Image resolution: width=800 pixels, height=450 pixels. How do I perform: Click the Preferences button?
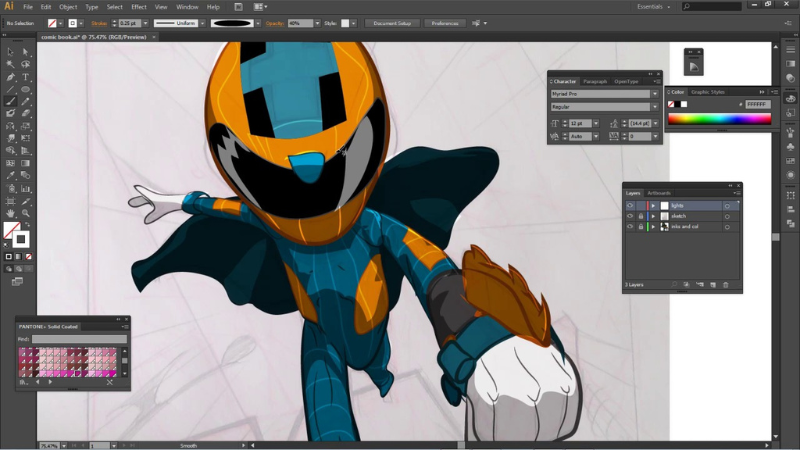click(x=444, y=22)
